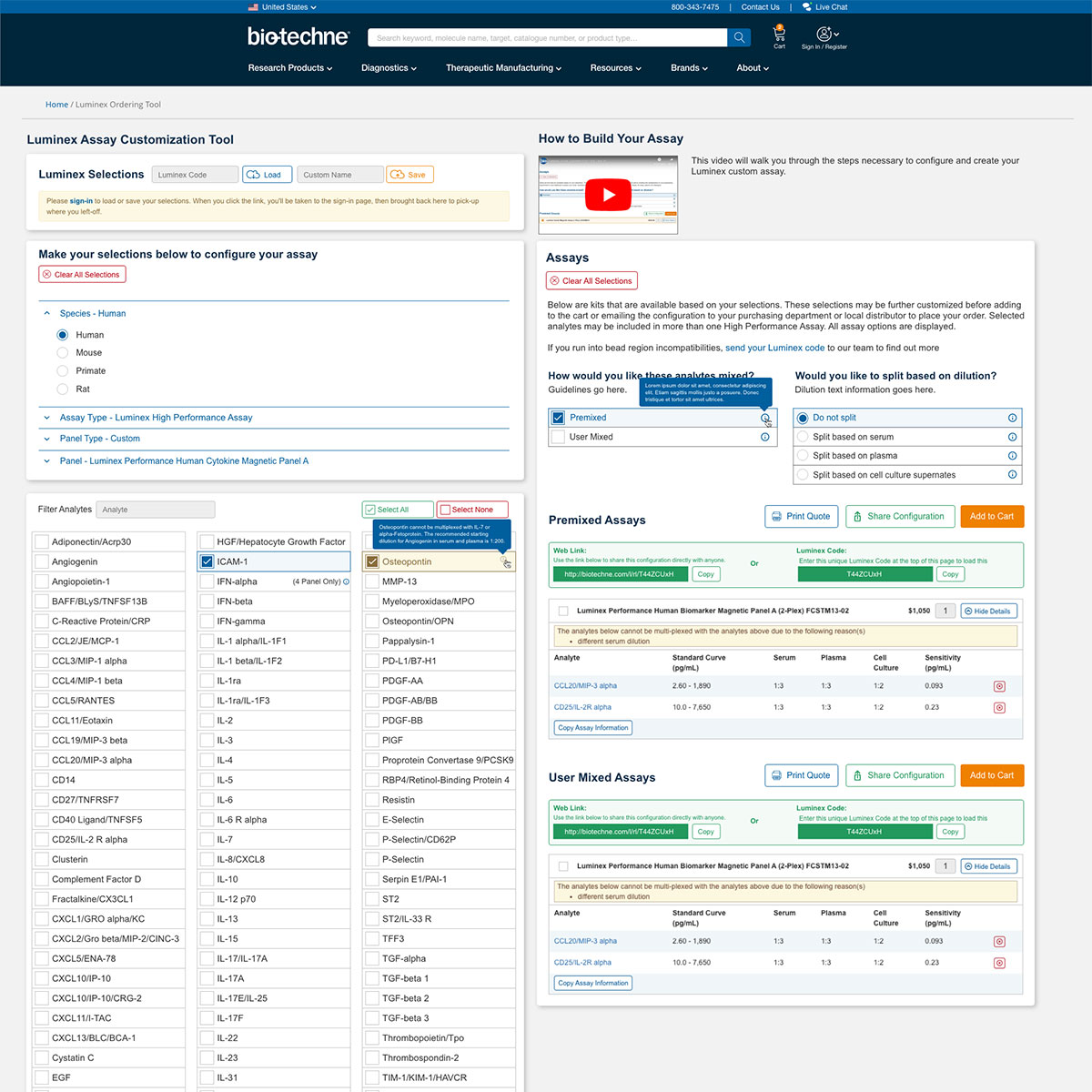Check the User Mixed checkbox
Image resolution: width=1092 pixels, height=1092 pixels.
coord(558,437)
